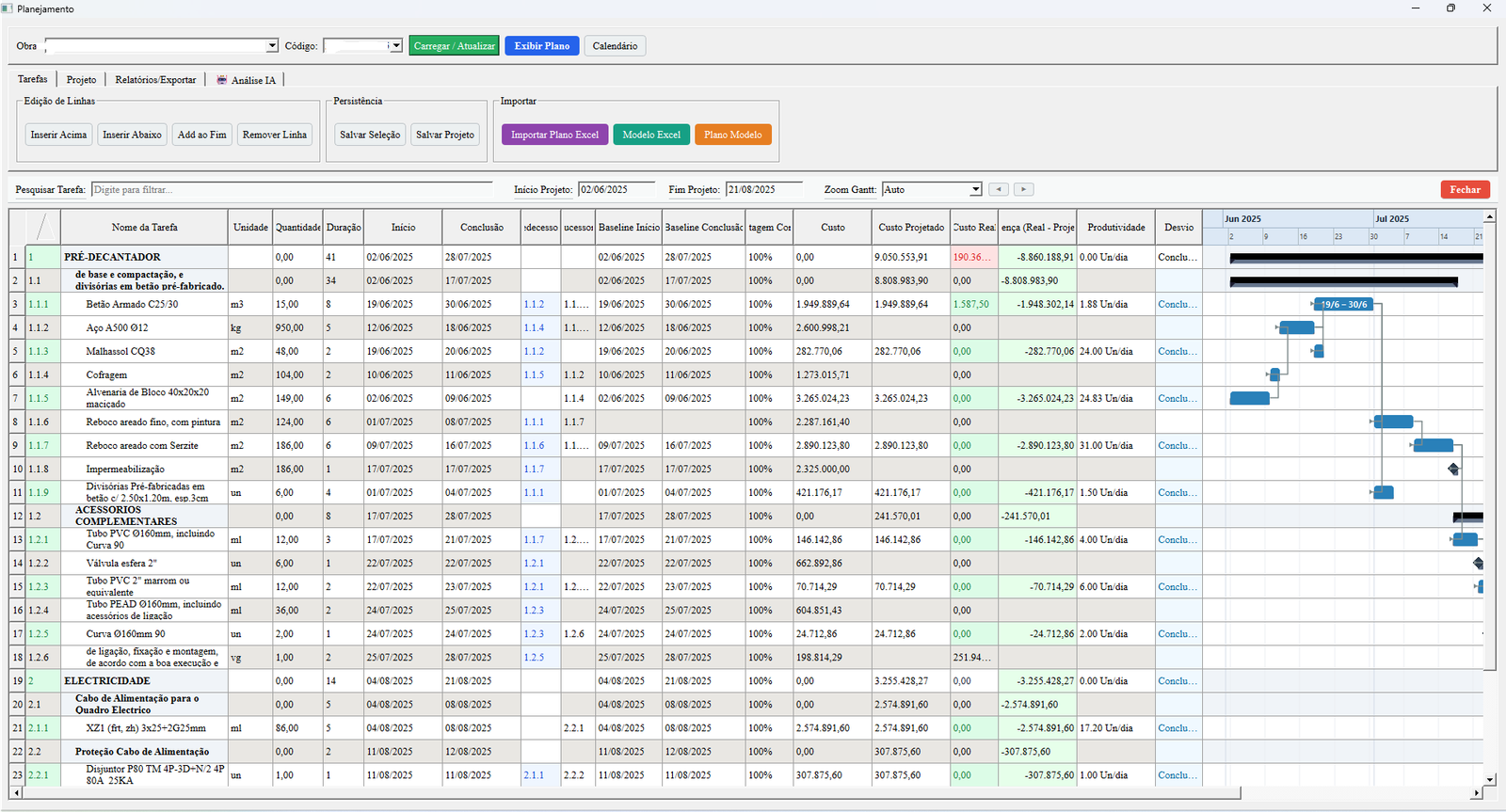Click predecessor link 1.1.5 in Cofragem row
The height and width of the screenshot is (812, 1506).
pyautogui.click(x=534, y=374)
